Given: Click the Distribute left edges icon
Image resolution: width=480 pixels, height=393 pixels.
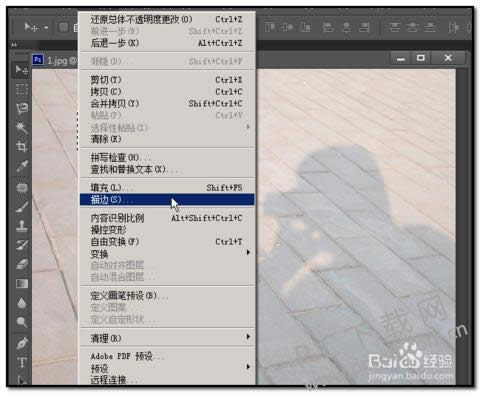Looking at the screenshot, I should (454, 27).
